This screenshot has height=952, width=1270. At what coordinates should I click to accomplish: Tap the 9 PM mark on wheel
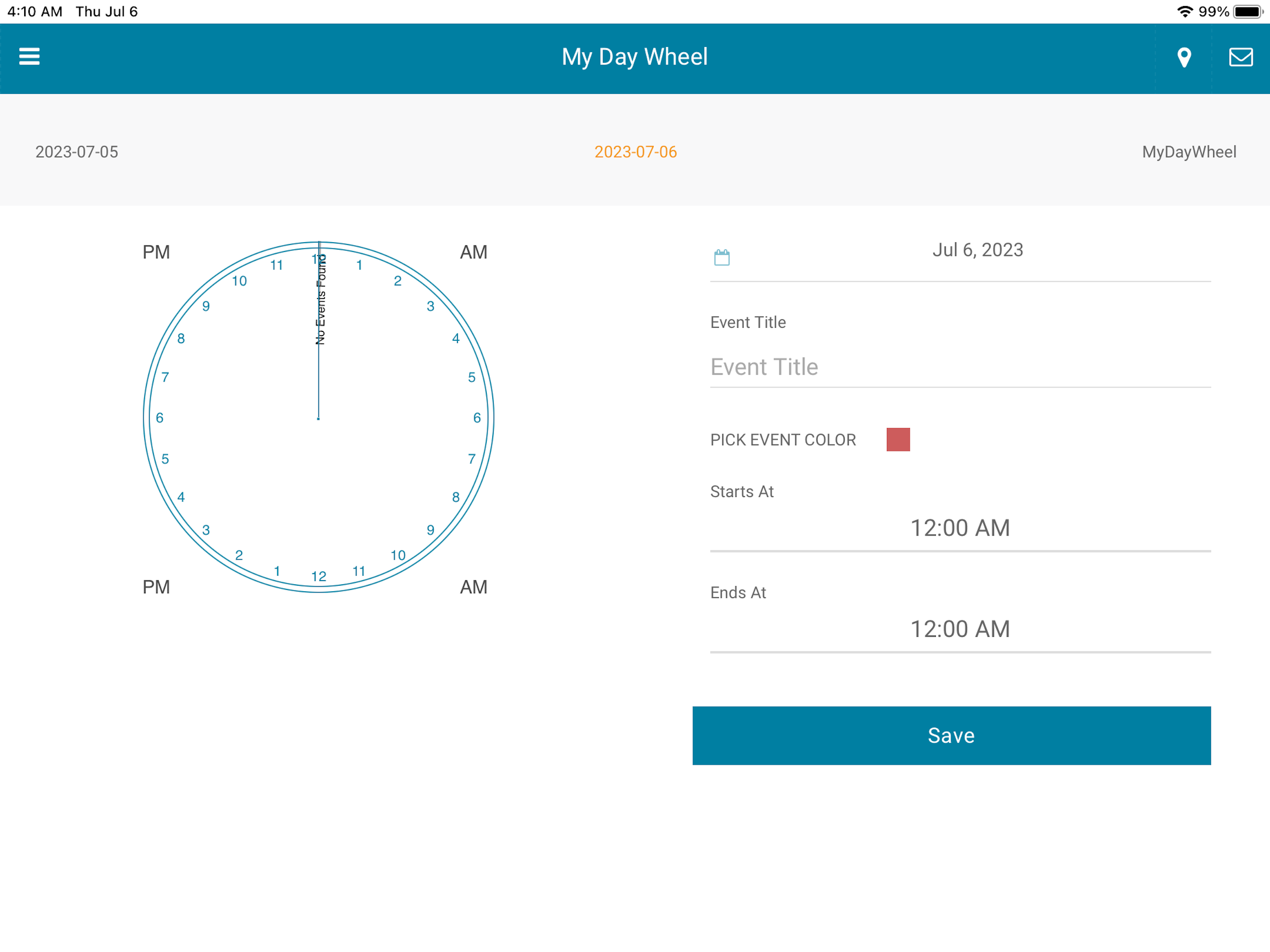[206, 306]
